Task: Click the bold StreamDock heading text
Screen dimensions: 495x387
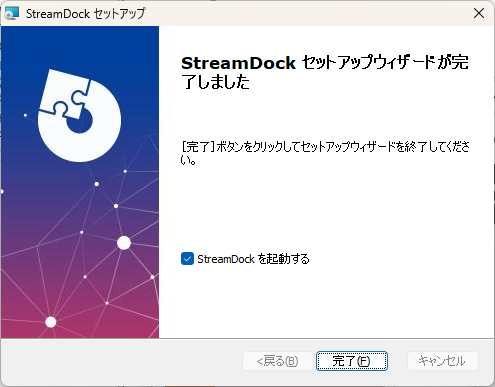Action: 238,63
